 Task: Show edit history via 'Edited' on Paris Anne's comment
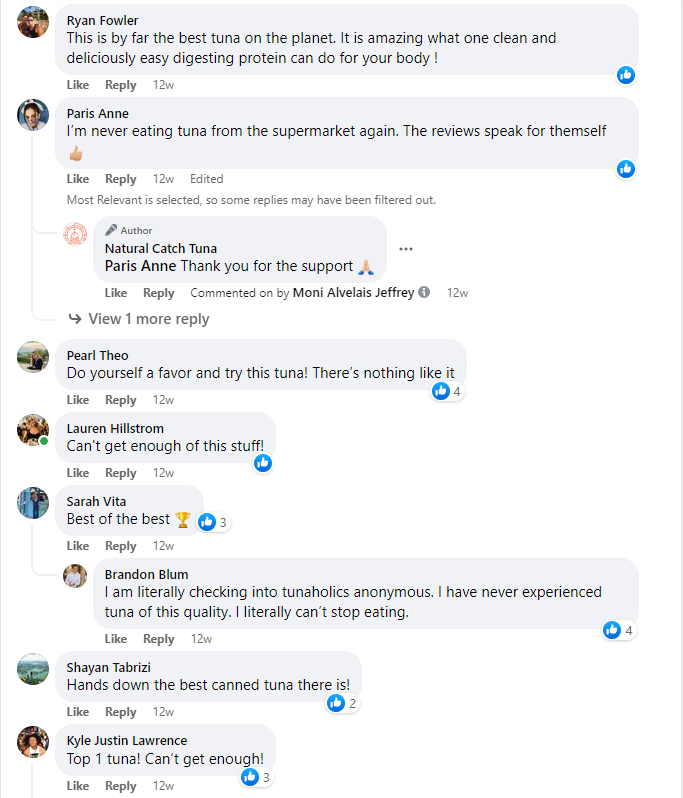coord(207,179)
